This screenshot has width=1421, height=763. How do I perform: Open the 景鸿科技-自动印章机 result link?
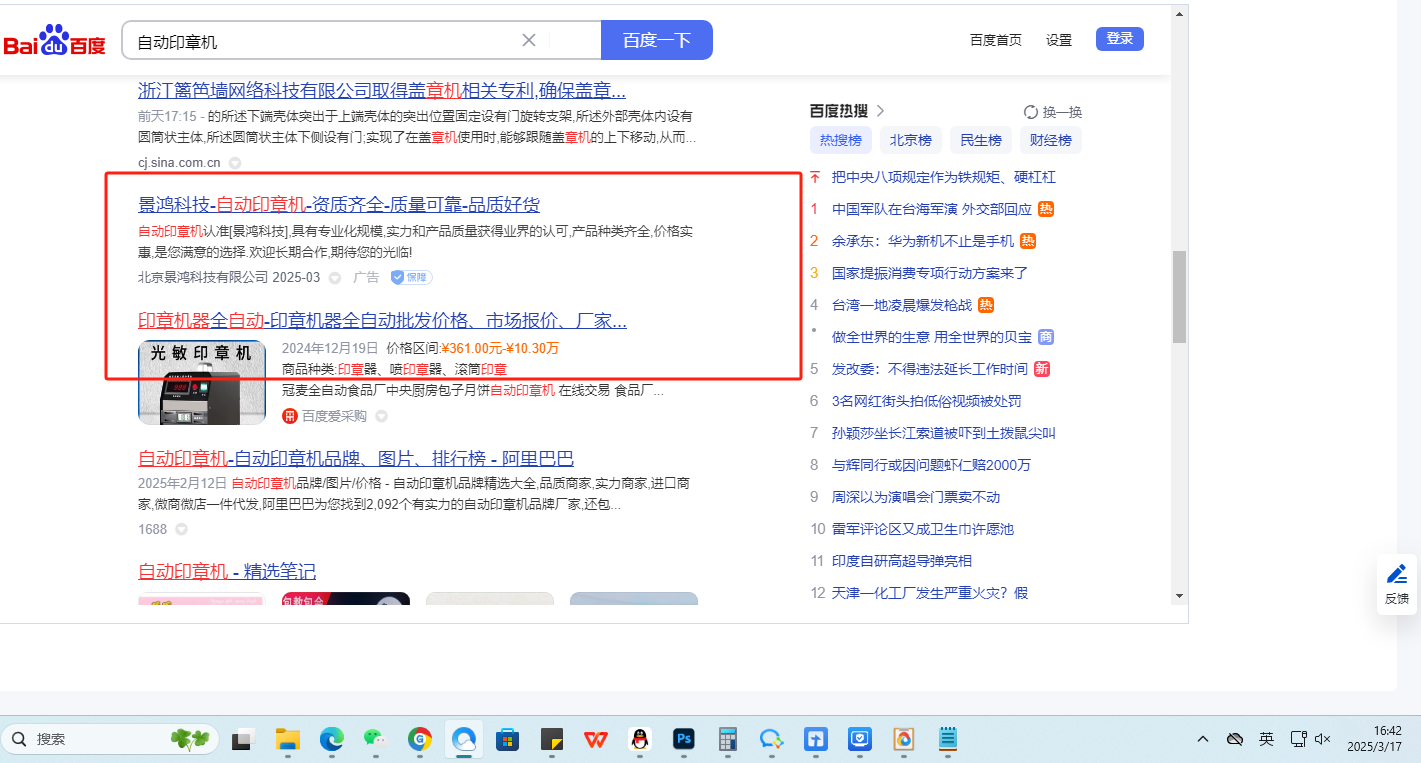pyautogui.click(x=339, y=205)
